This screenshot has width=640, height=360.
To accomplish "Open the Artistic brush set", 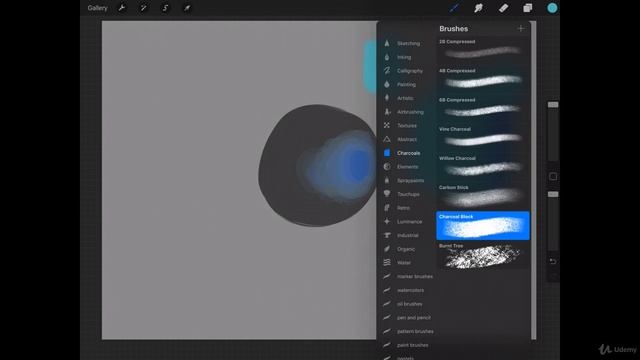I will [406, 98].
